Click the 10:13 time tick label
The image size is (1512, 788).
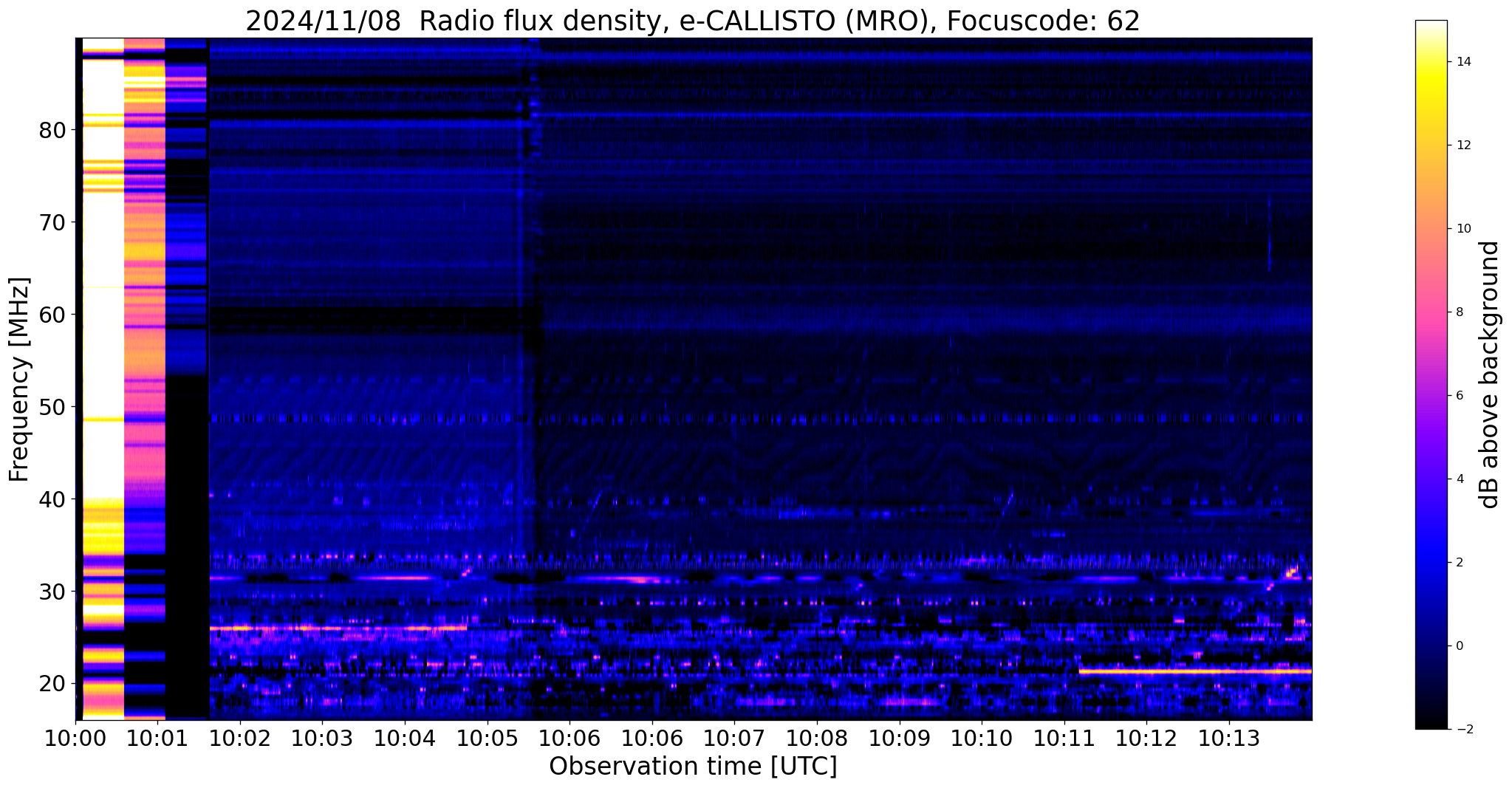click(1229, 738)
